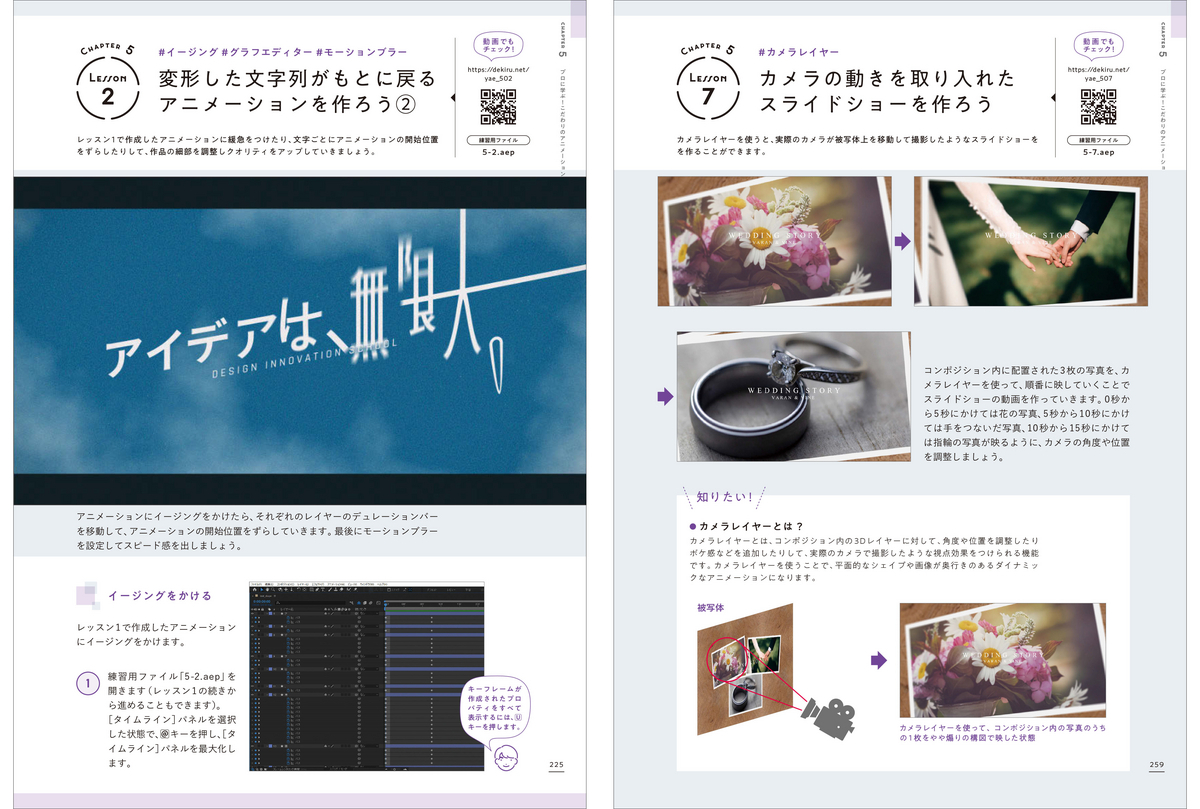The width and height of the screenshot is (1200, 809).
Task: Activate the Zoom tool
Action: (x=271, y=589)
